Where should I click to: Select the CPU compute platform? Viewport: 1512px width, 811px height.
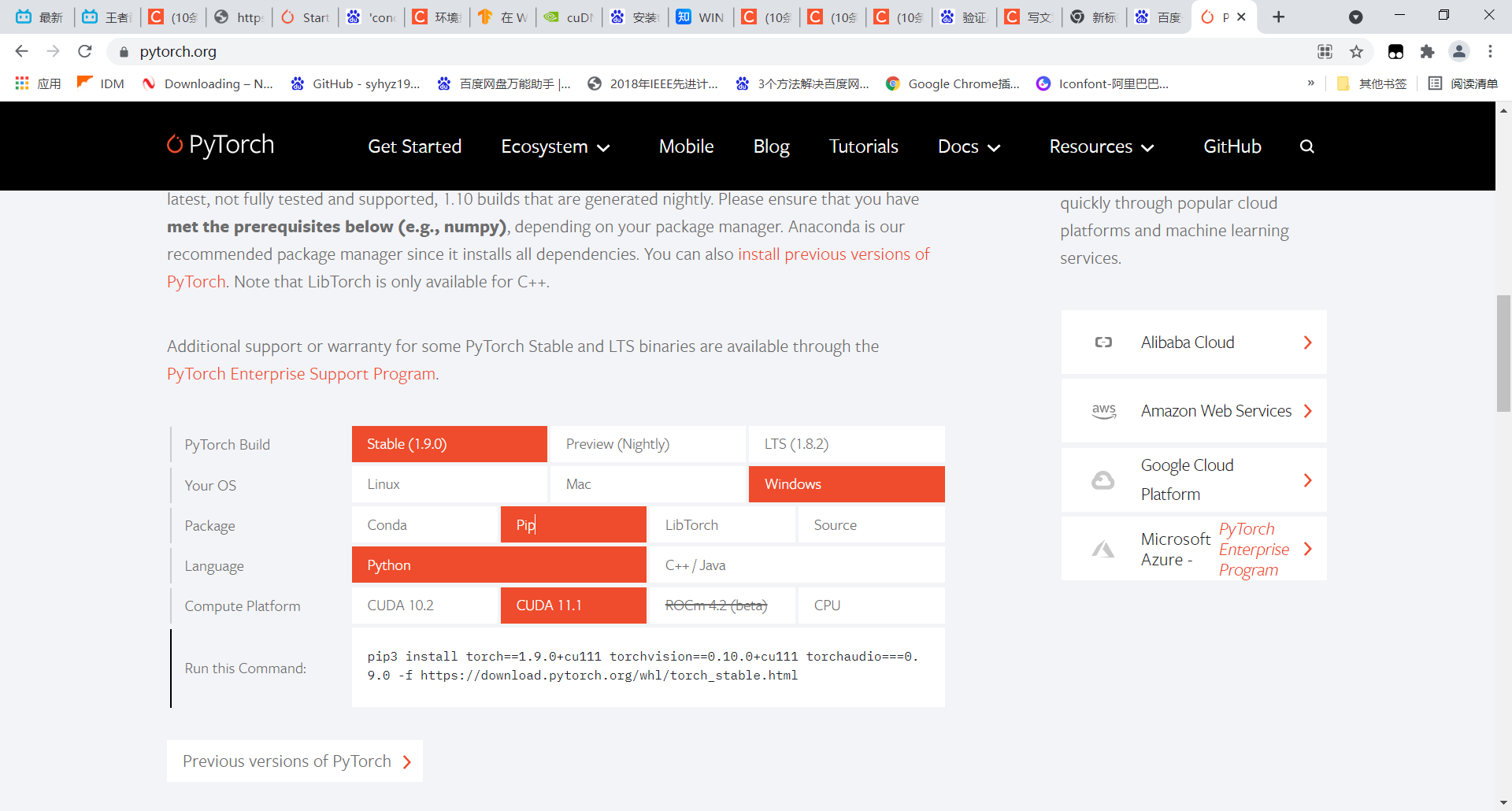871,605
